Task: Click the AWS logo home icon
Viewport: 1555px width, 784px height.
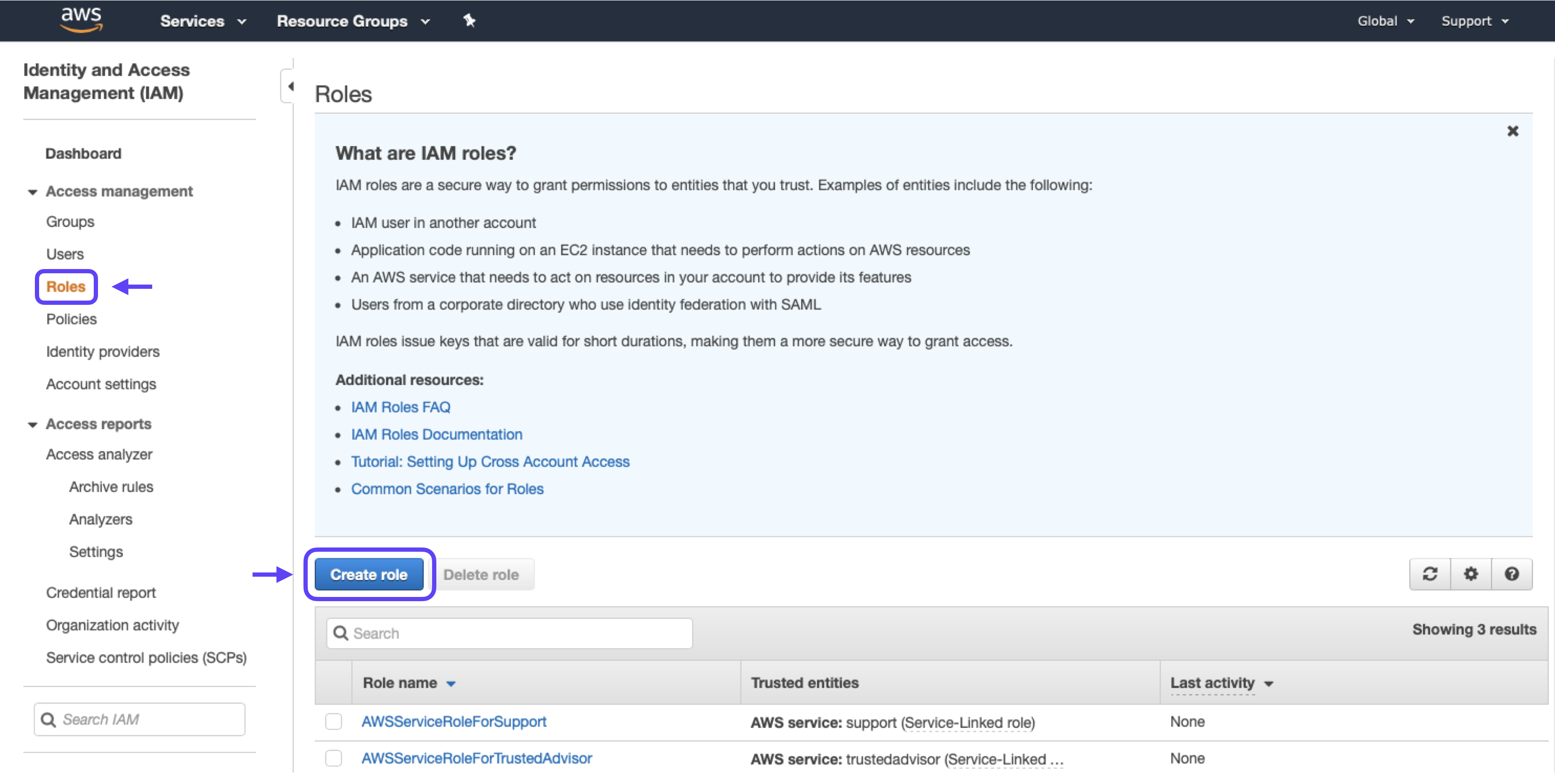Action: 81,20
